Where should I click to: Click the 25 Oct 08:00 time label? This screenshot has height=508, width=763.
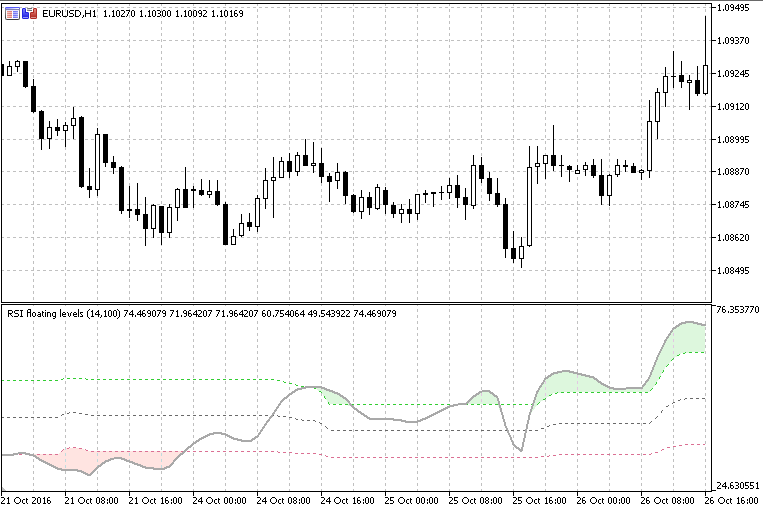(475, 501)
